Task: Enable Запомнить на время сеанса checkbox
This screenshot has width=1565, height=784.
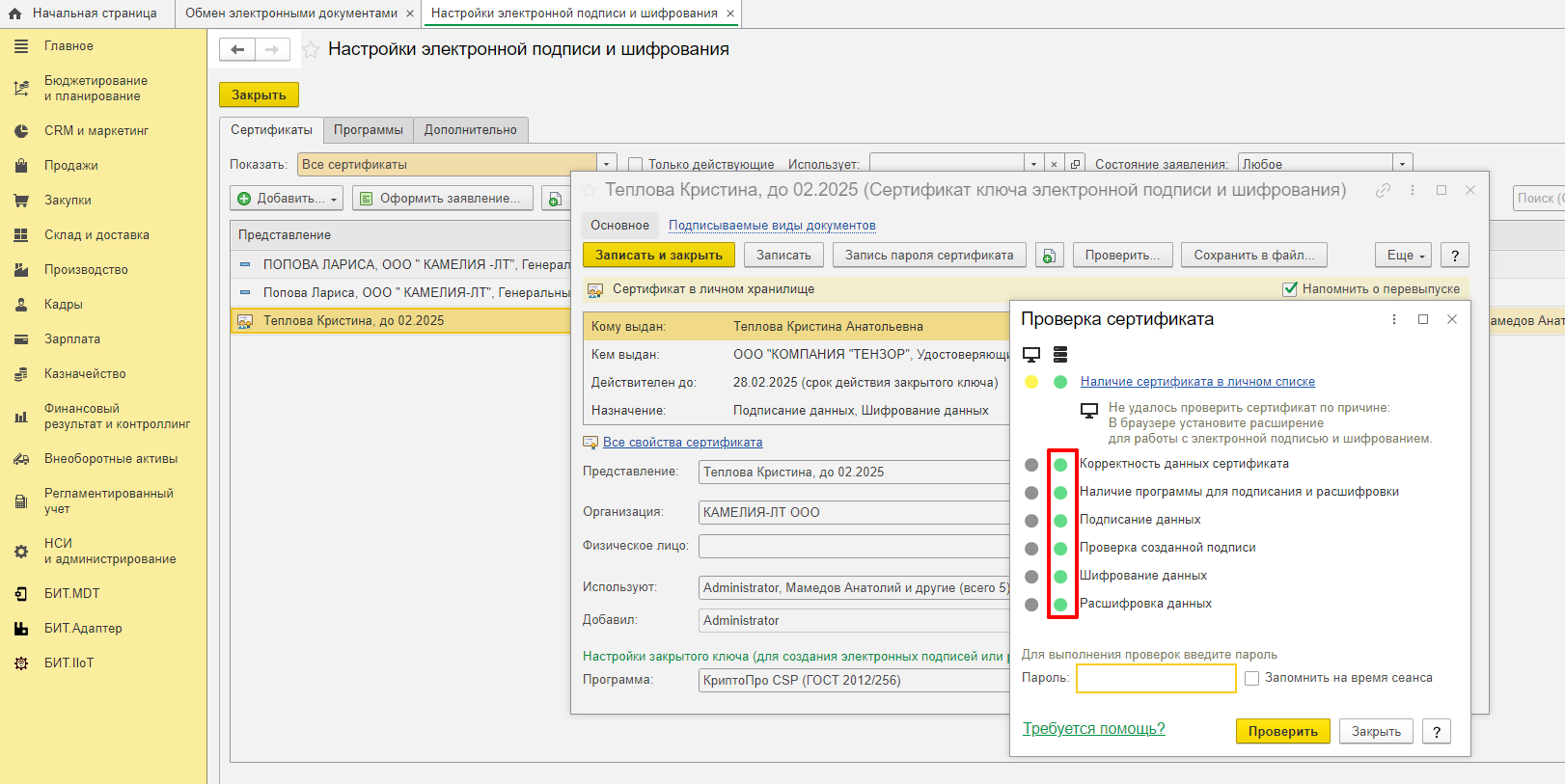Action: (1251, 678)
